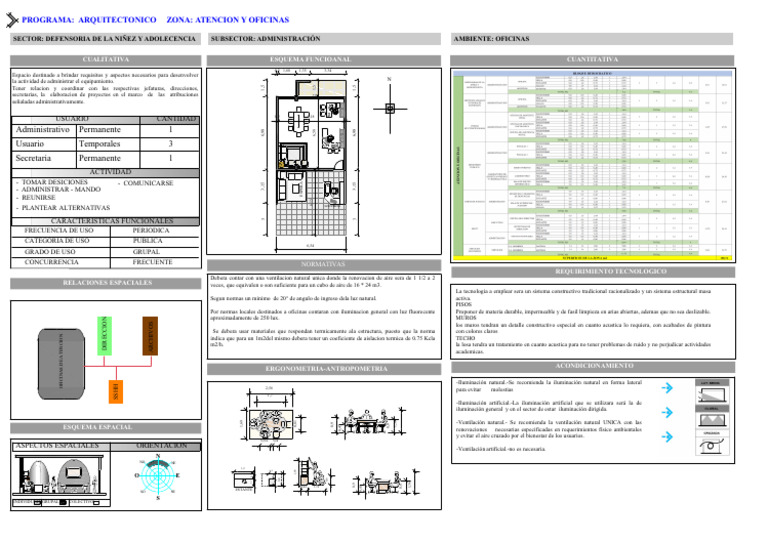Click the arrow logo beside PROGRAMA title
This screenshot has width=768, height=543.
tap(12, 20)
